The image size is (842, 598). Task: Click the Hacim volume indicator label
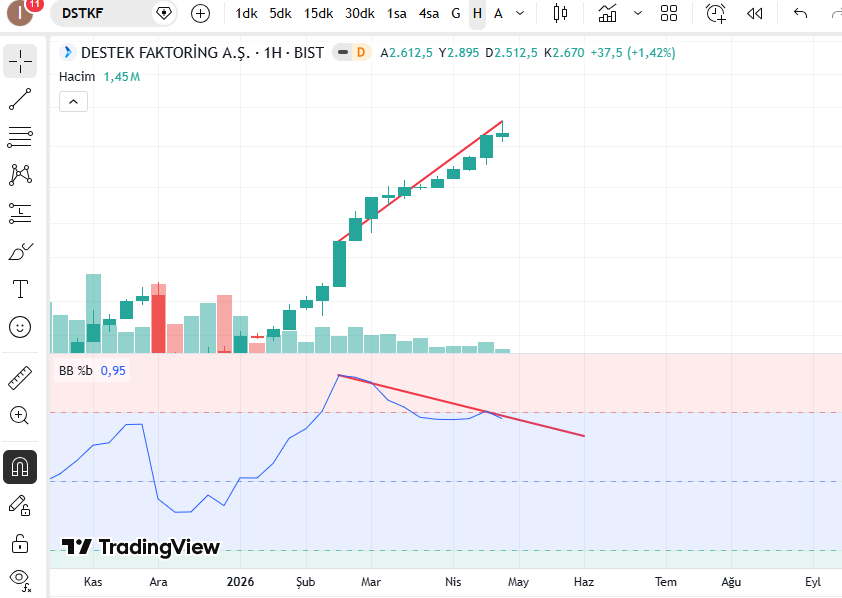coord(77,77)
